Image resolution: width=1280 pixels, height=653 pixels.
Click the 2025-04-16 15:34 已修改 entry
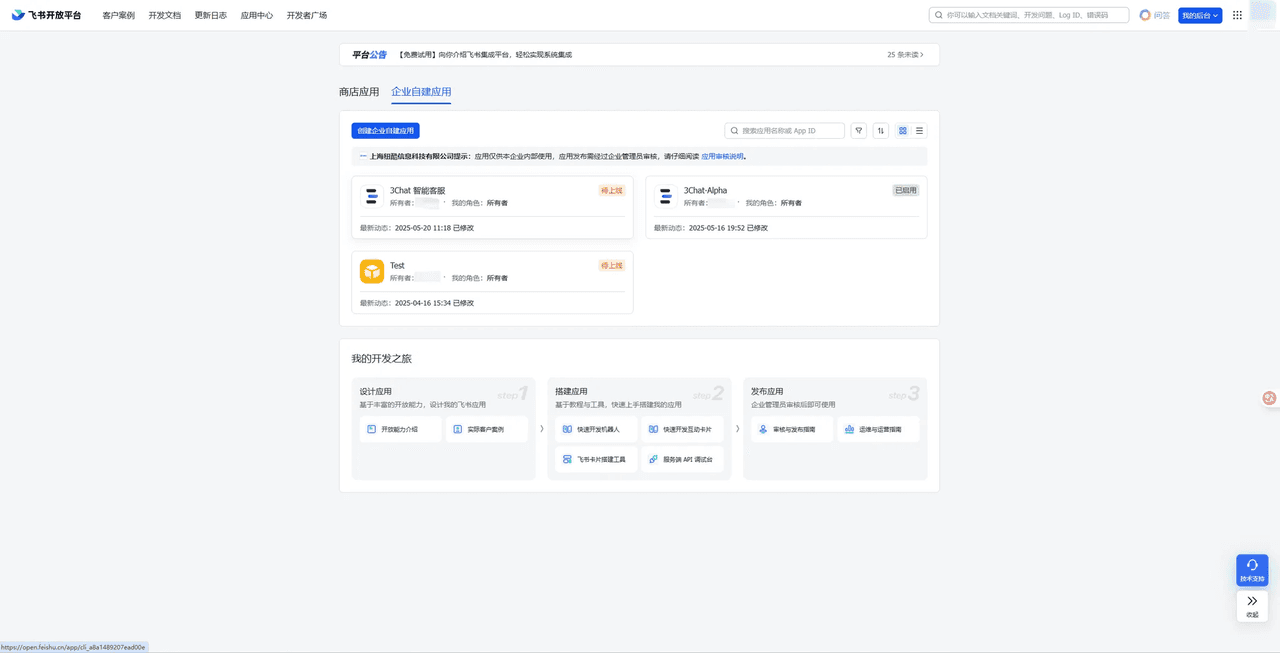(434, 303)
